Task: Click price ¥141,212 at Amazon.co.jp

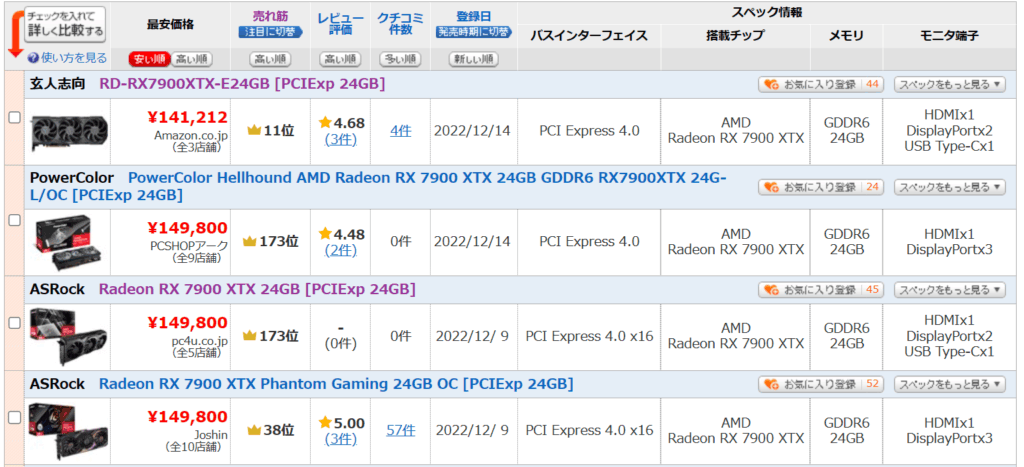Action: coord(187,118)
